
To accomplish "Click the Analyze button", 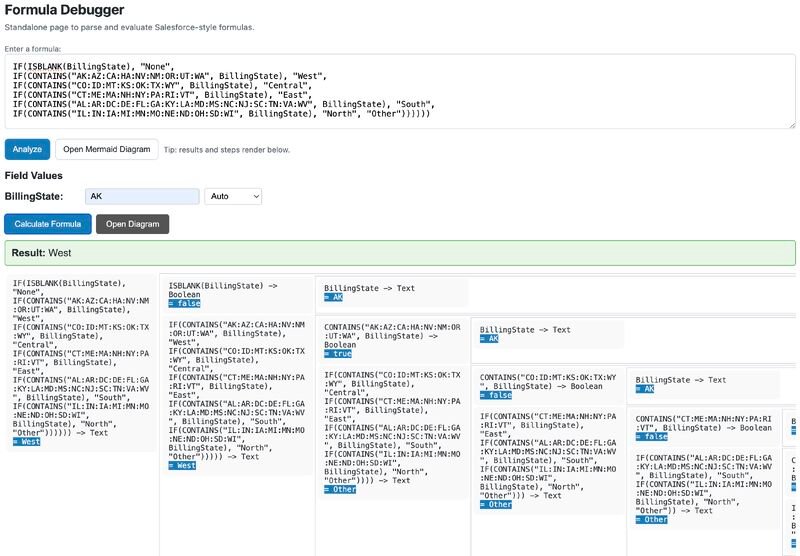I will tap(28, 149).
